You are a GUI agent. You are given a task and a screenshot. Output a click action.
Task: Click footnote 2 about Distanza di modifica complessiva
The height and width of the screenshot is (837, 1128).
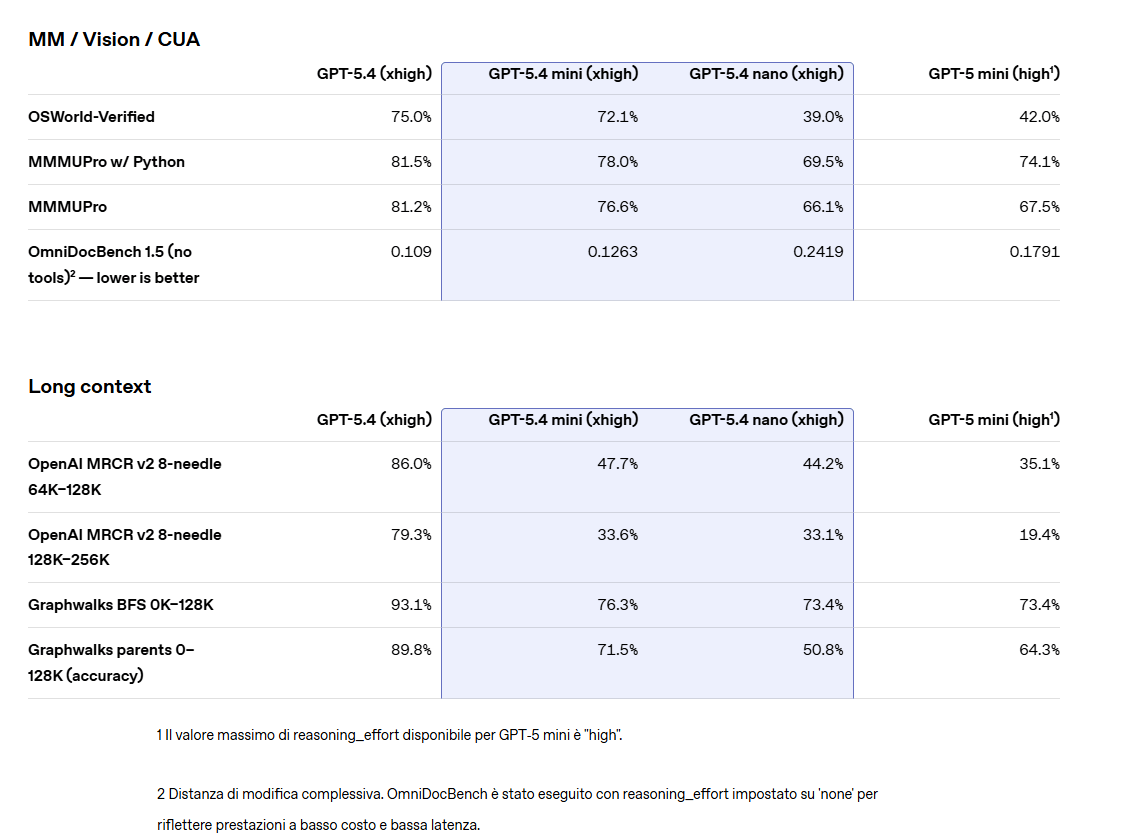(517, 794)
